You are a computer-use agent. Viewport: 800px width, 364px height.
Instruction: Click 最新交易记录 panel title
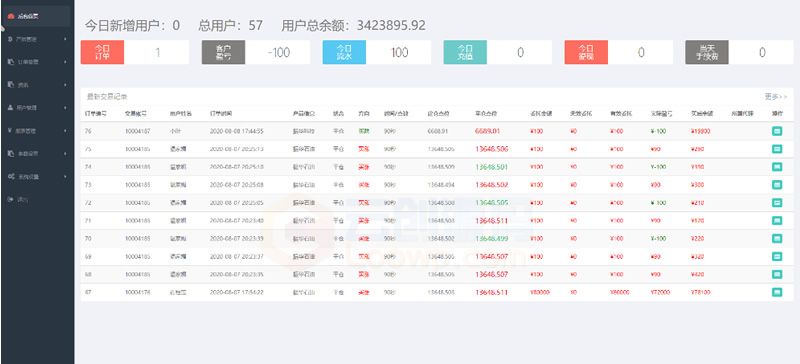pos(107,96)
